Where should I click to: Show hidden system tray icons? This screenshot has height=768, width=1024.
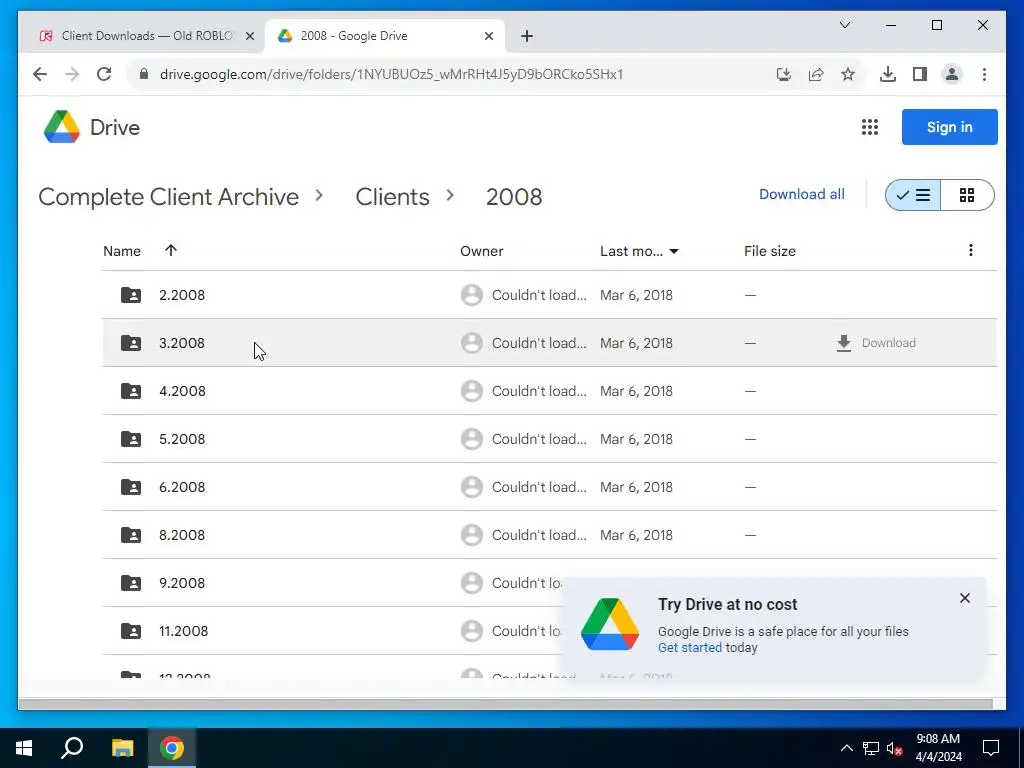(846, 748)
